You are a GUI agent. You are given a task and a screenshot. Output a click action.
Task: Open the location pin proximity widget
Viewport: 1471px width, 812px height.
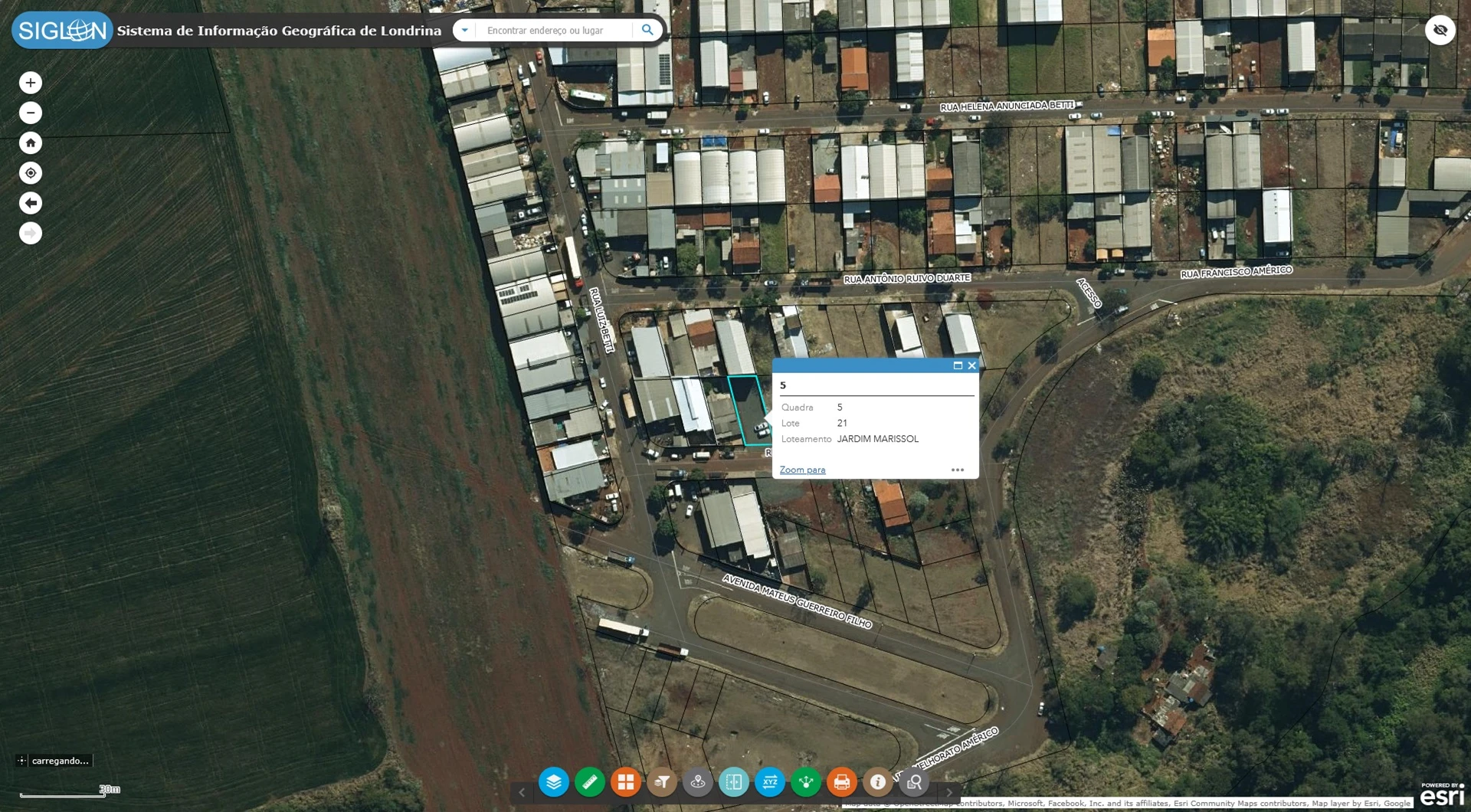(698, 782)
